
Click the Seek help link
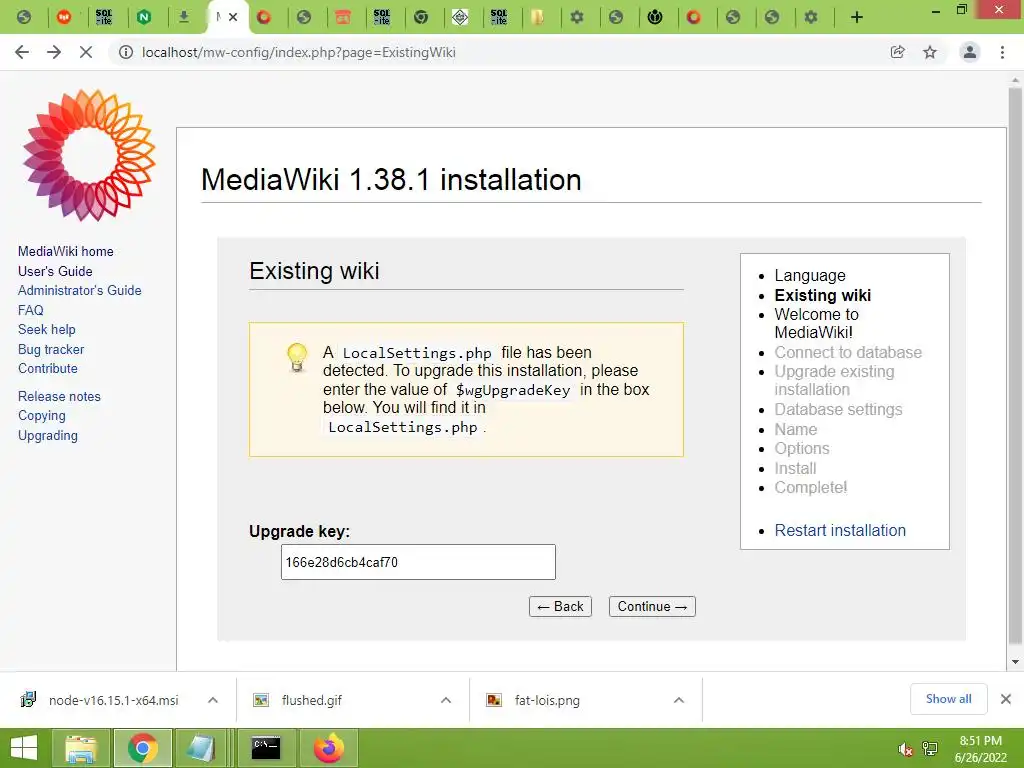(x=46, y=329)
